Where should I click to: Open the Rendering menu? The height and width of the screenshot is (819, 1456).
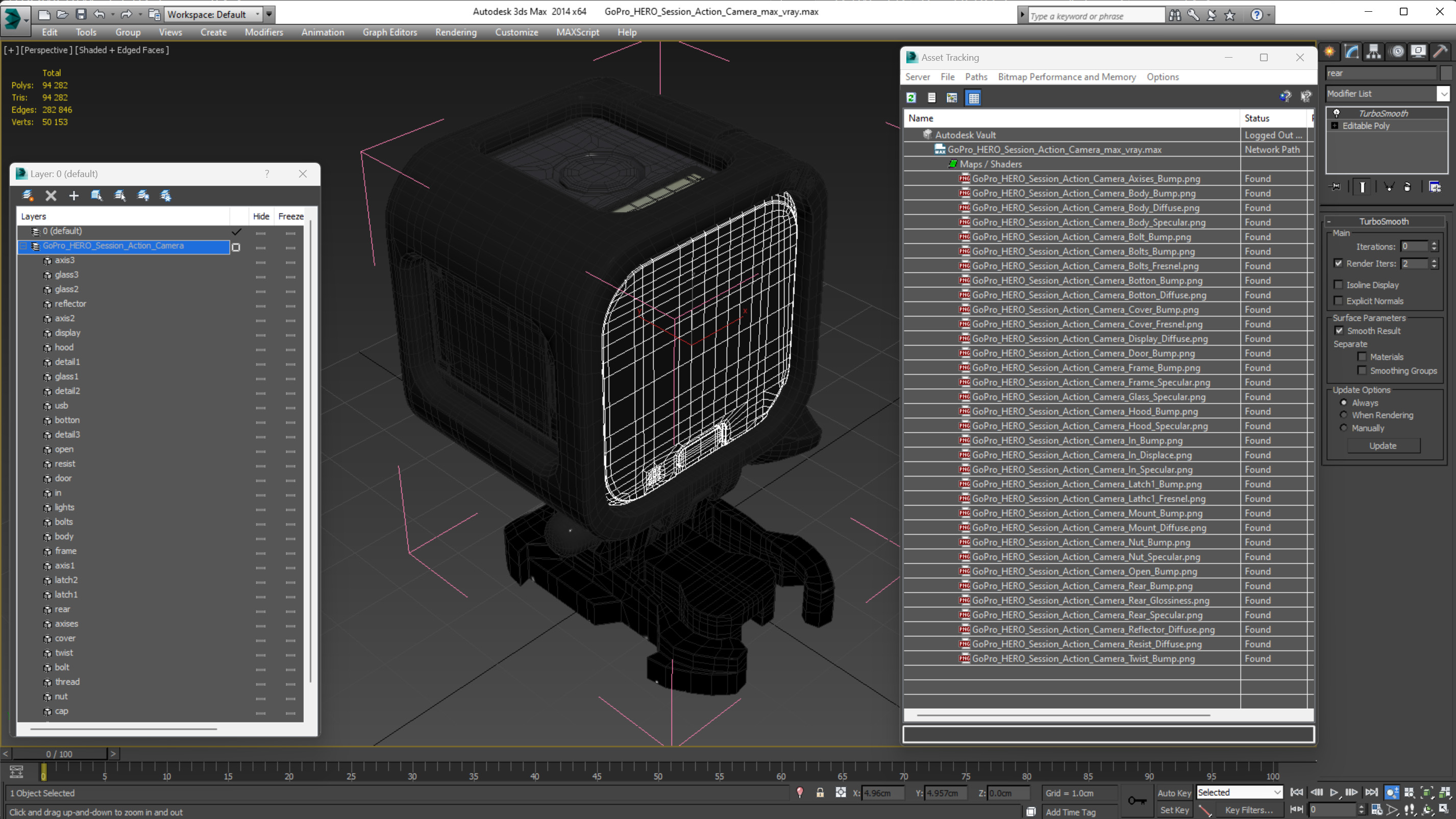tap(456, 32)
